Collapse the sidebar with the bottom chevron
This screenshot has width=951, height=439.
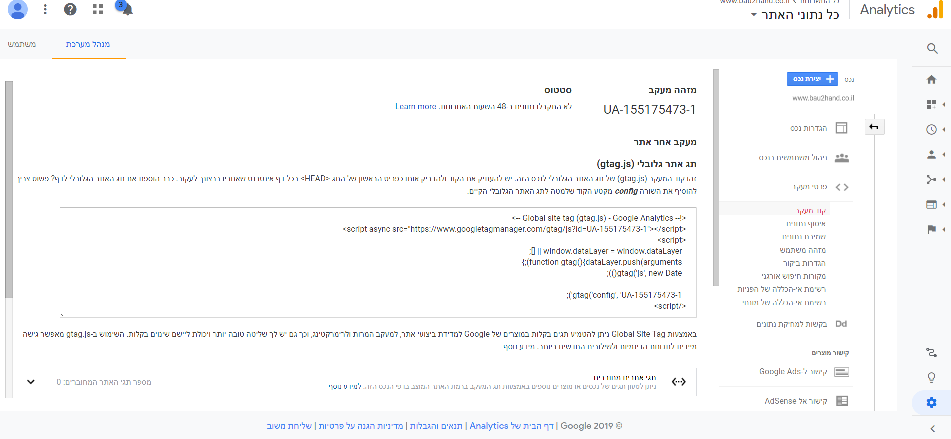(932, 428)
